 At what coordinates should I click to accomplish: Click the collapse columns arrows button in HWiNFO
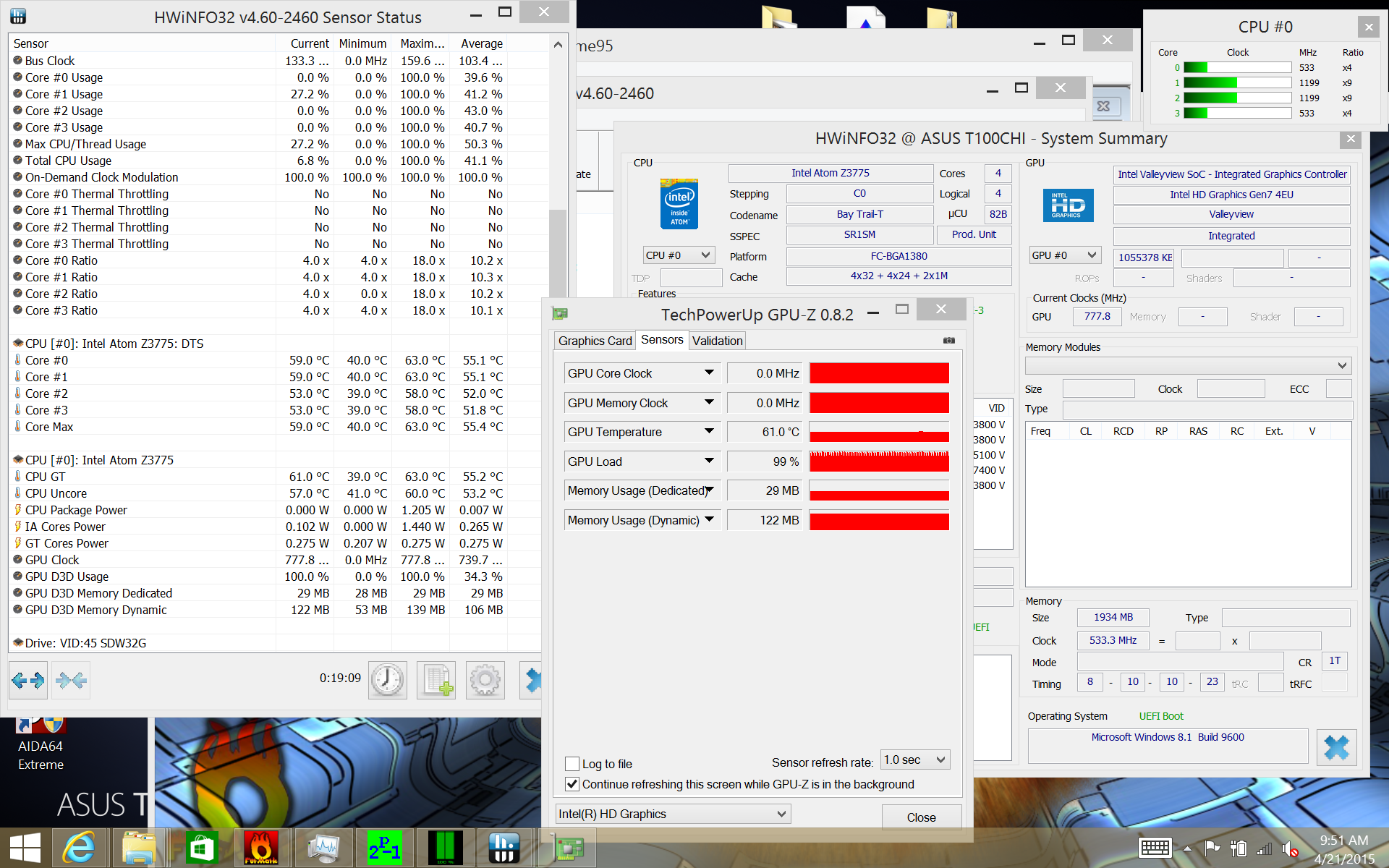(x=71, y=680)
